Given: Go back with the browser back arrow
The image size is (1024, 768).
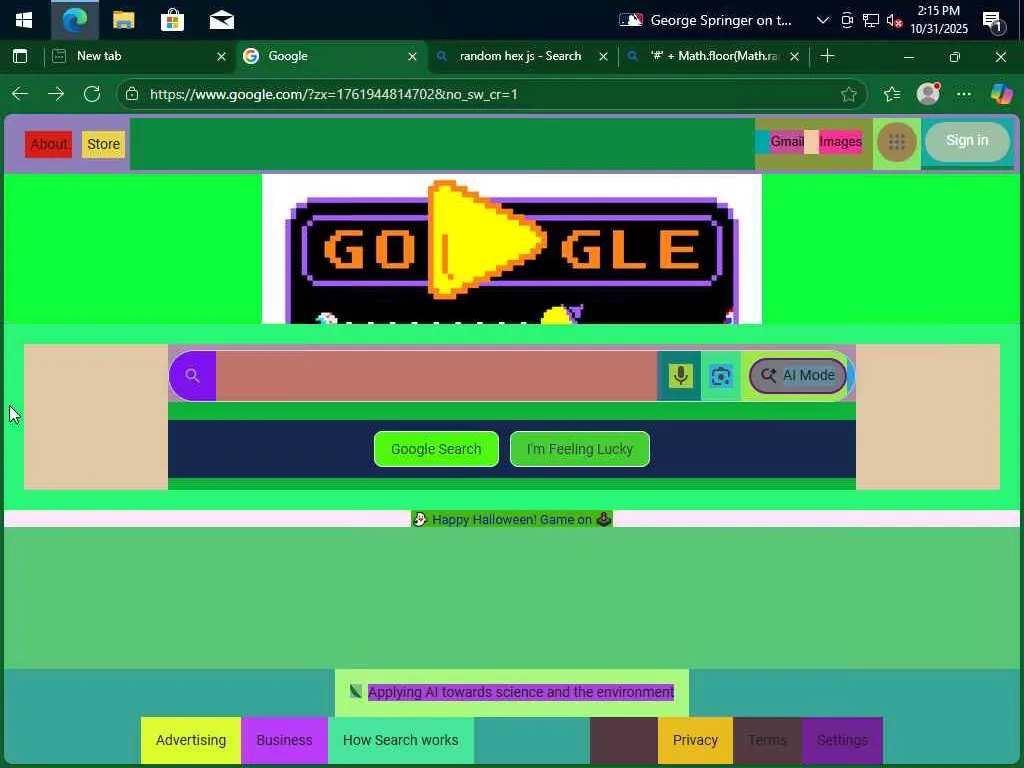Looking at the screenshot, I should (20, 94).
